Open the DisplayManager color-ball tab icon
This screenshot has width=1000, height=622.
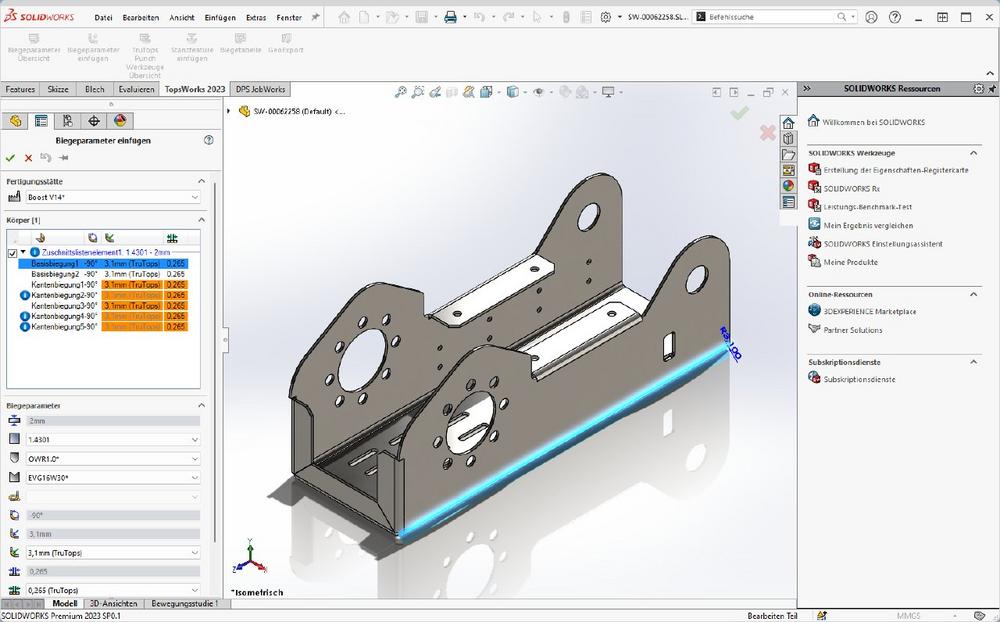click(120, 121)
